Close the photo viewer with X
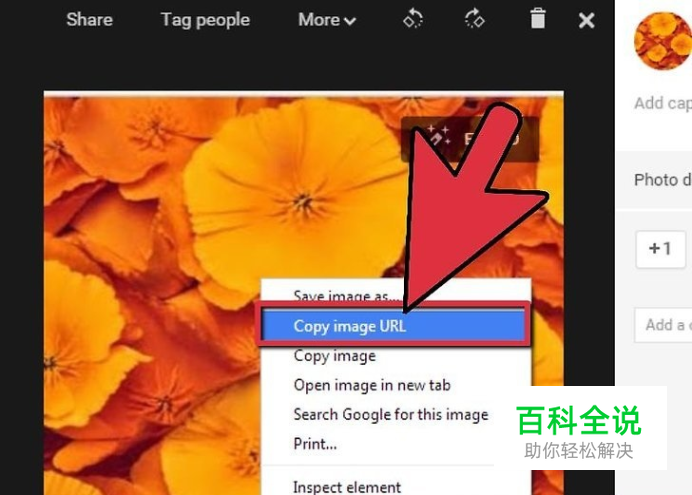692x495 pixels. 587,20
